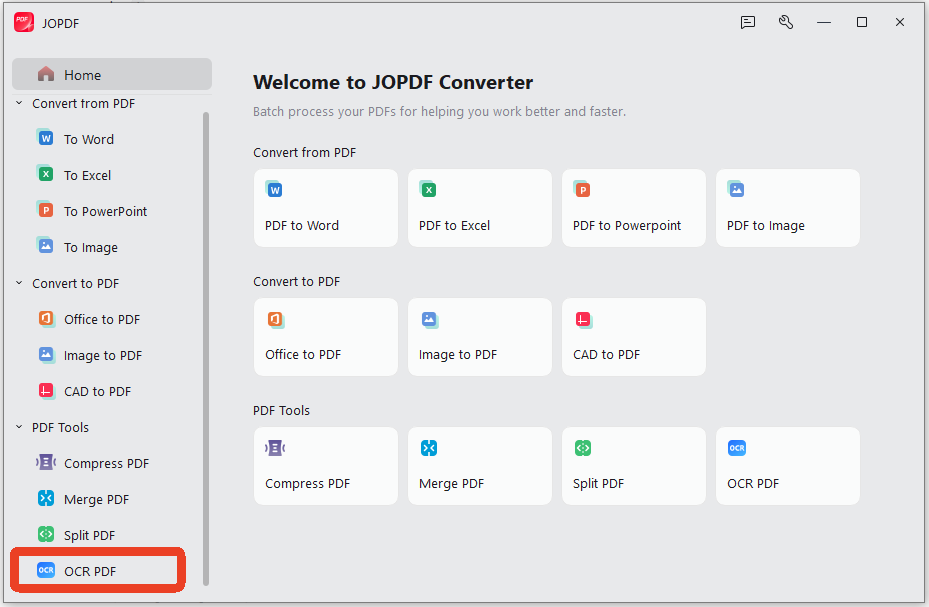Open the PDF to Word card label
Image resolution: width=929 pixels, height=607 pixels.
click(x=302, y=226)
